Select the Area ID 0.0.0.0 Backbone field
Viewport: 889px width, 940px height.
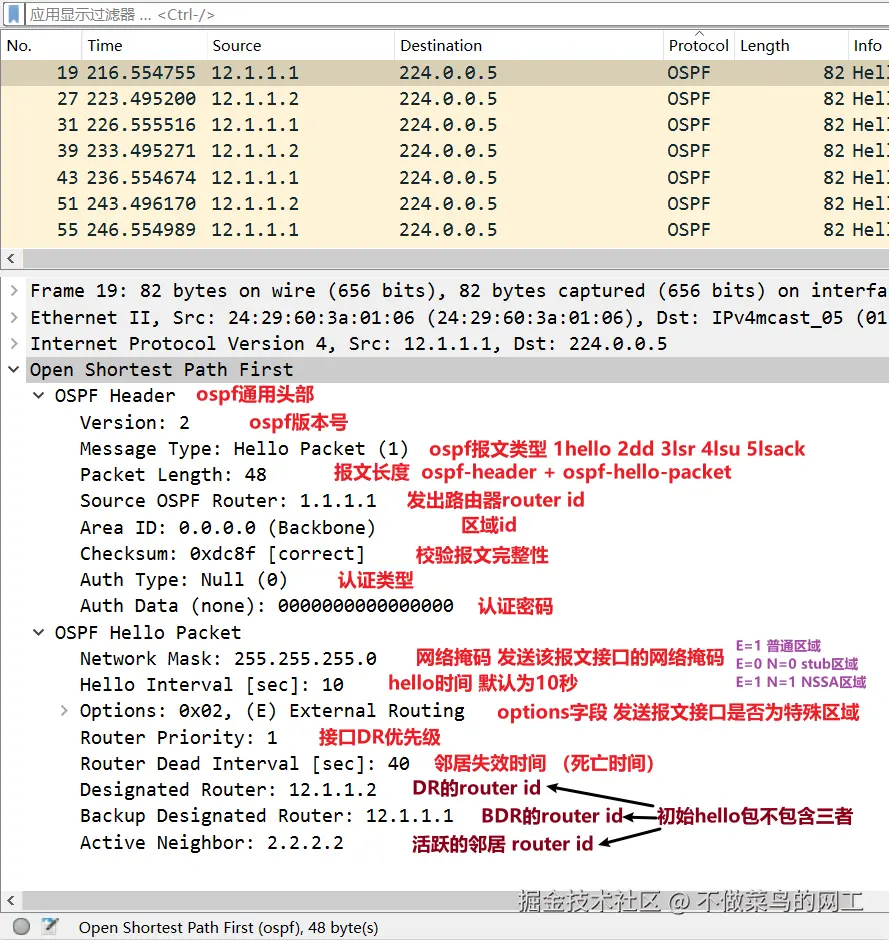click(228, 528)
